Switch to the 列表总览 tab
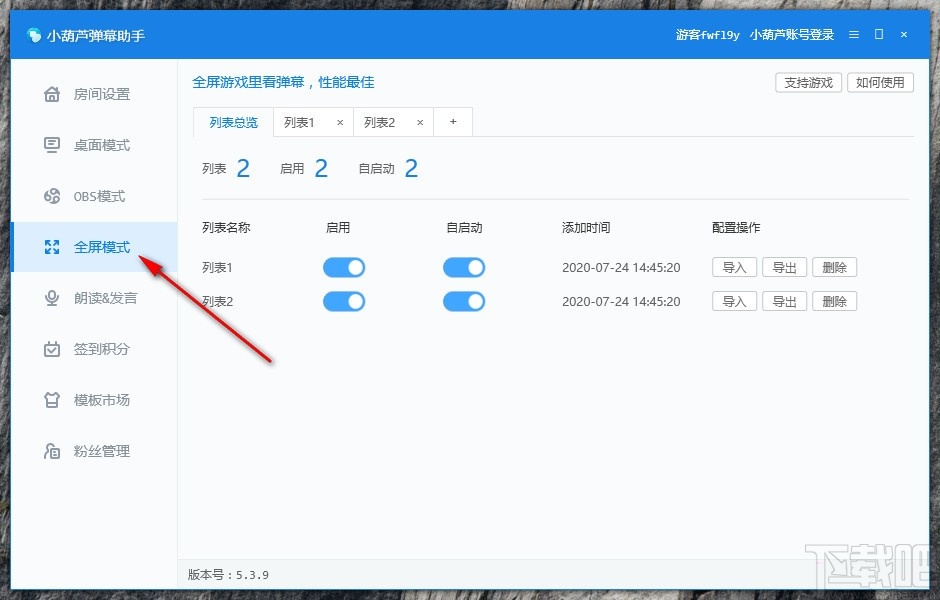This screenshot has width=940, height=600. (234, 122)
